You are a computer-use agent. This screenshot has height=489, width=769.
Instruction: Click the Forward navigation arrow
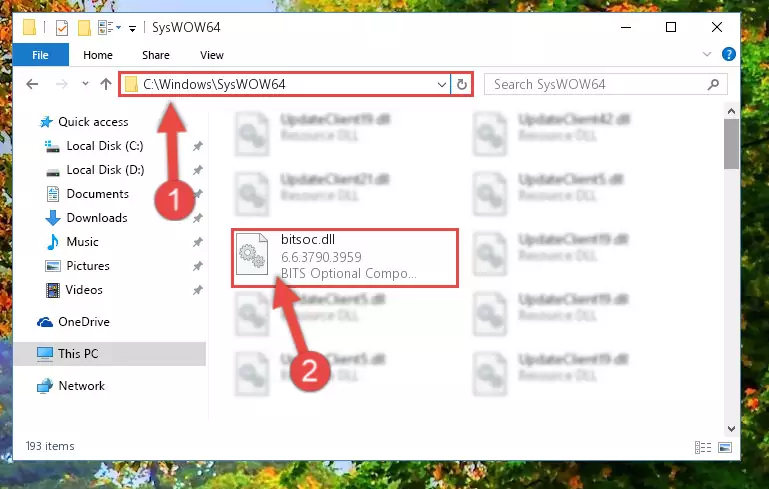point(61,84)
